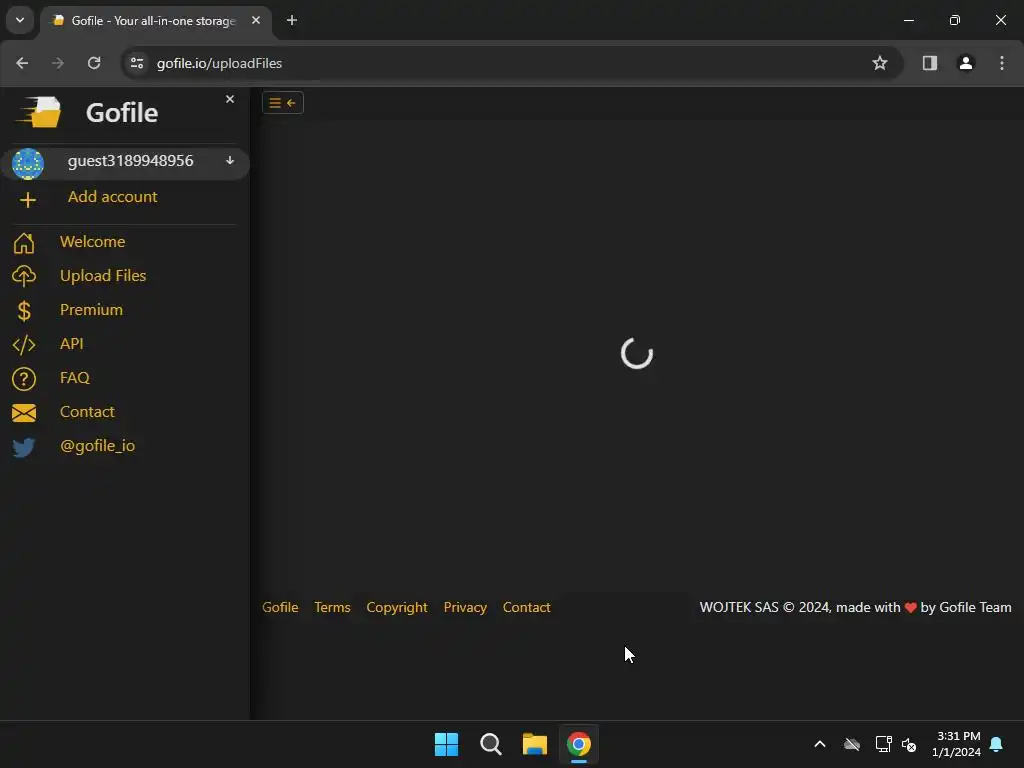Image resolution: width=1024 pixels, height=768 pixels.
Task: Open the Contact footer link
Action: 526,607
